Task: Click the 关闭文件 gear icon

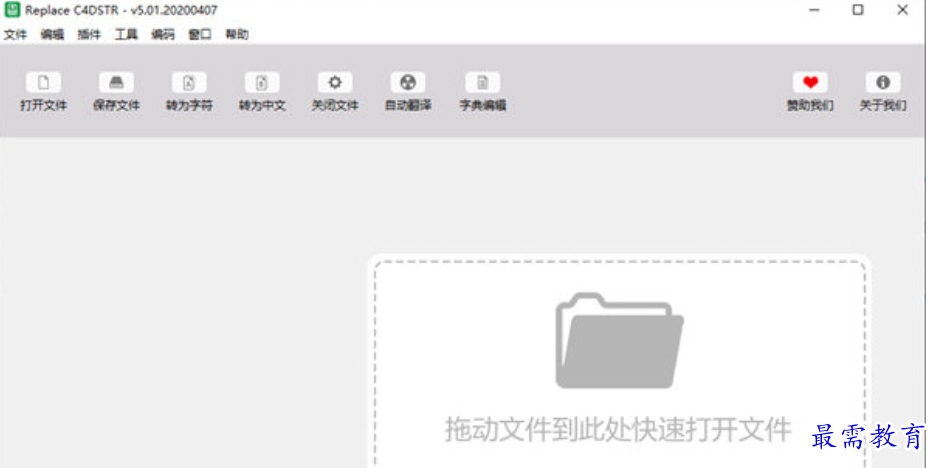Action: (x=335, y=83)
